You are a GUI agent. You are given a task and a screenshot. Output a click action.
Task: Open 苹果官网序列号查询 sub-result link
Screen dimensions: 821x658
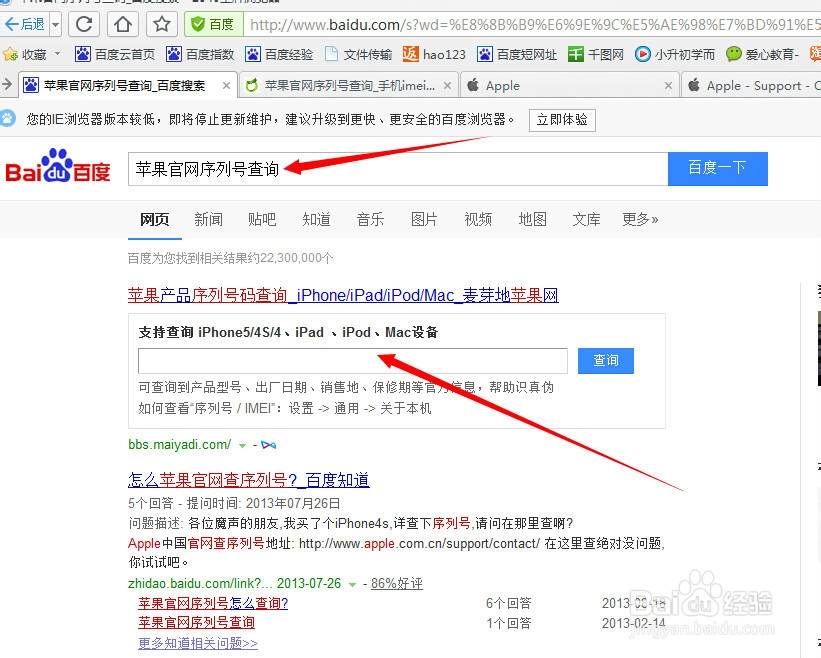coord(196,622)
